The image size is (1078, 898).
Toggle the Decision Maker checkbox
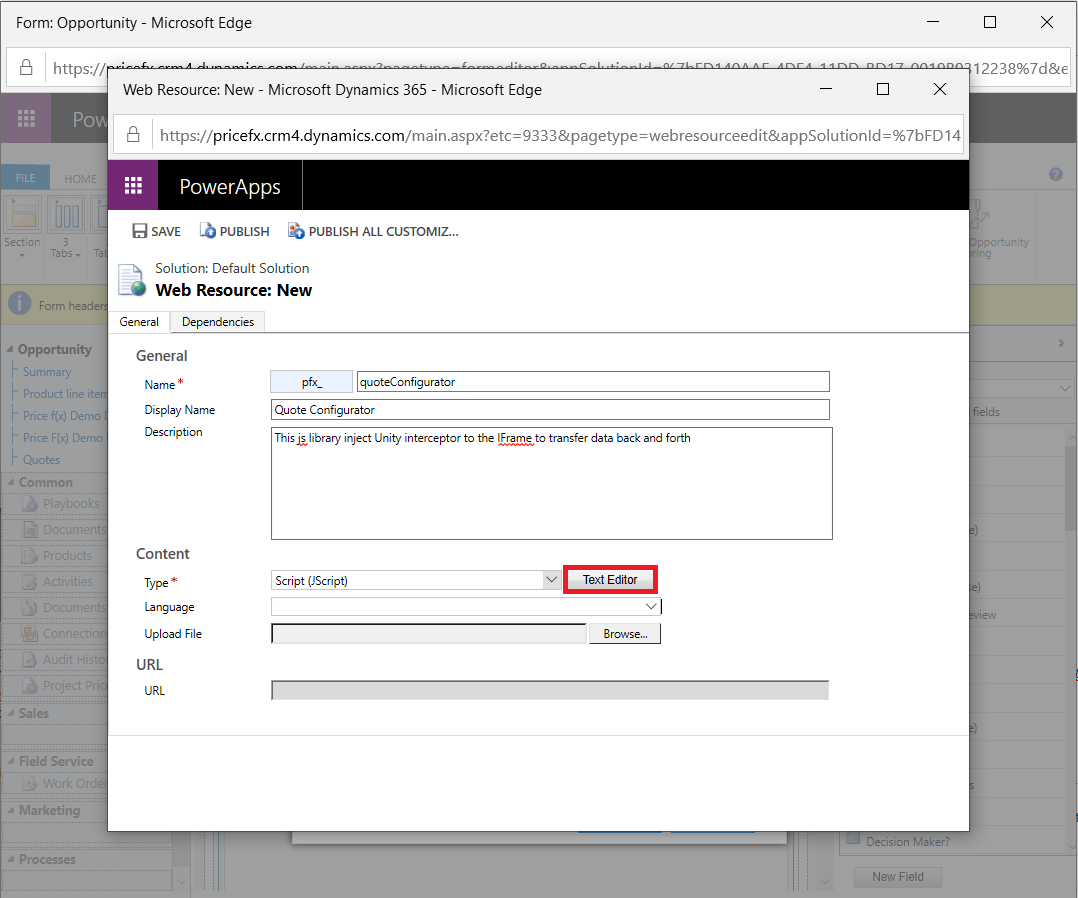[853, 841]
